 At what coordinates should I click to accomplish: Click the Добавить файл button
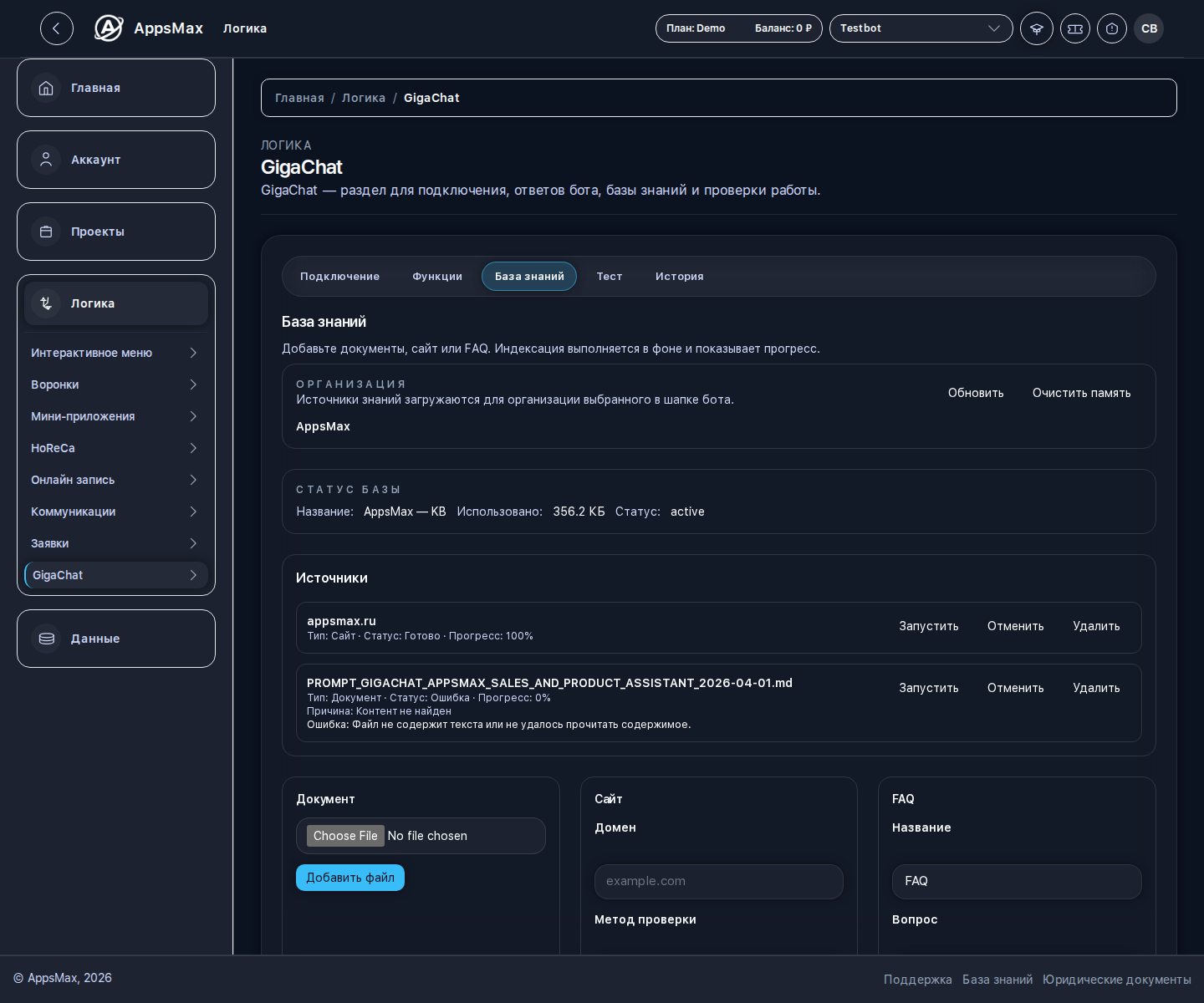(x=350, y=878)
